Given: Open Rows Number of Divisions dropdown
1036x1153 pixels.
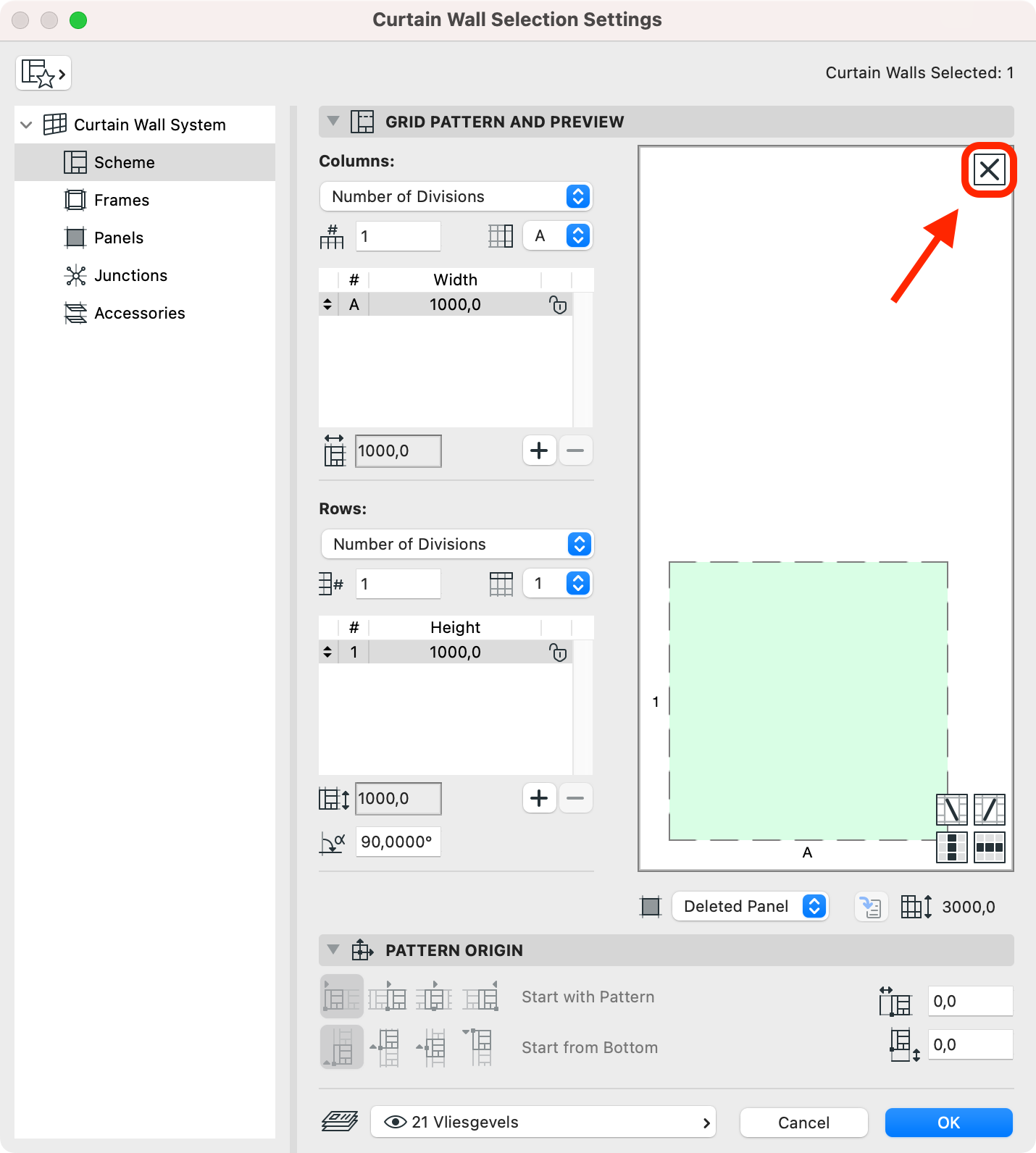Looking at the screenshot, I should click(457, 544).
